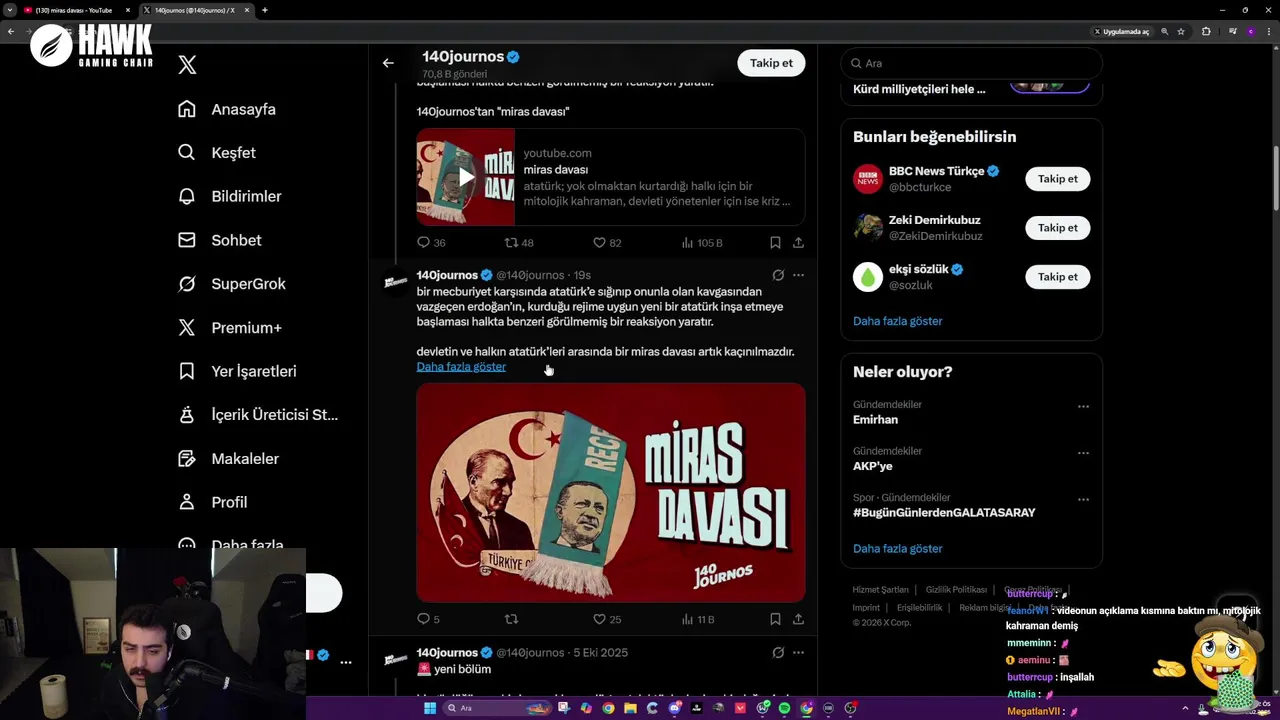
Task: Open the #BugünGünlerdenGALATASARAY trend
Action: [x=944, y=513]
